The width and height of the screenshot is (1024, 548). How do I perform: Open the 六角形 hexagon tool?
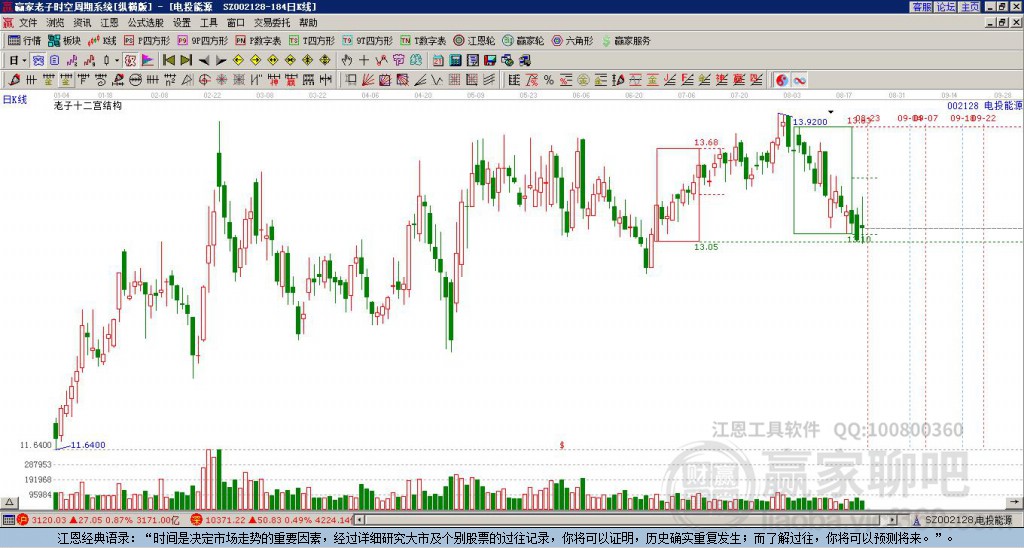[572, 40]
